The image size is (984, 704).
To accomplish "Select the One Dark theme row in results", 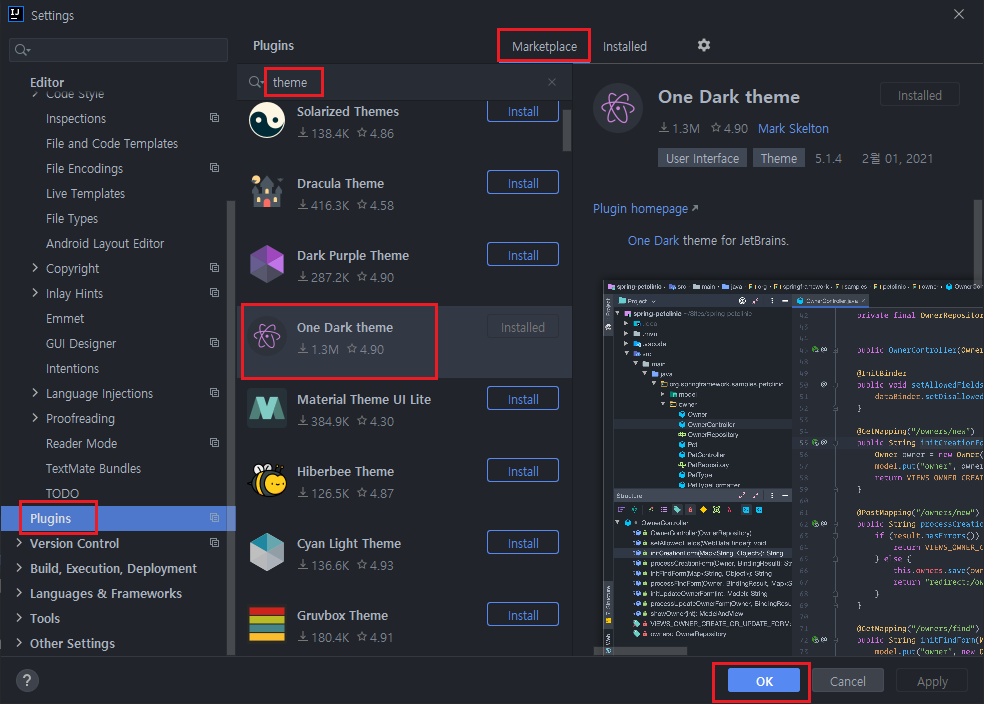I will (x=406, y=342).
